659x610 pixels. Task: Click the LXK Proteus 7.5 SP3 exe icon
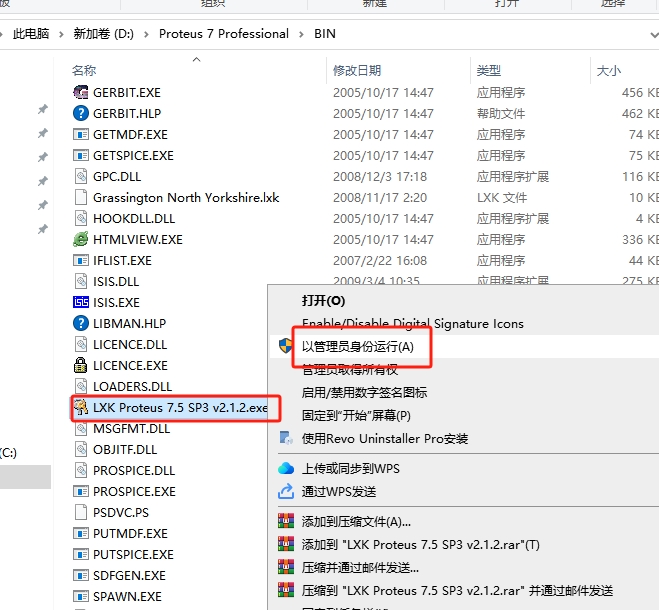pos(81,407)
